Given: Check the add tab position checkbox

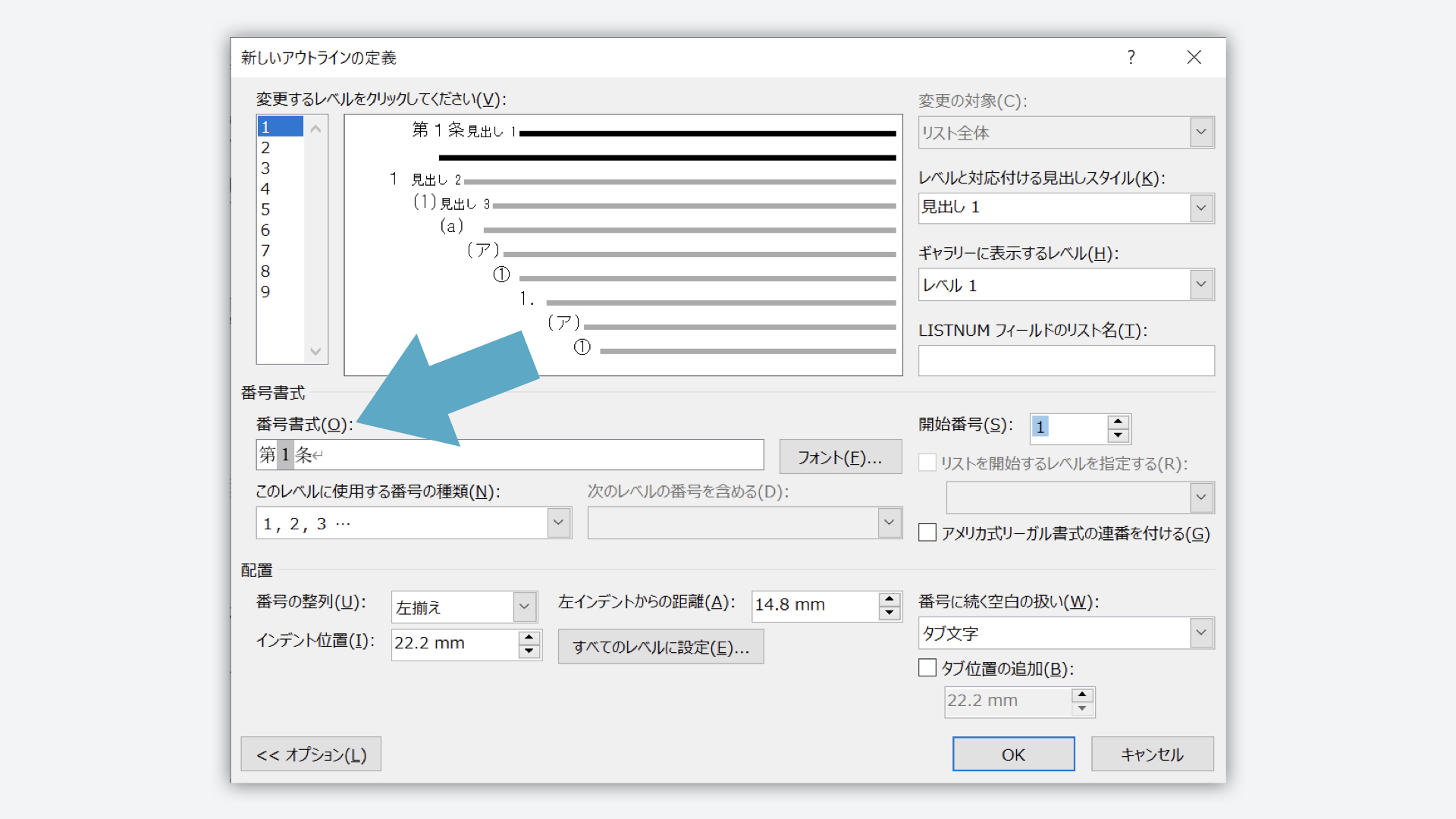Looking at the screenshot, I should tap(927, 667).
